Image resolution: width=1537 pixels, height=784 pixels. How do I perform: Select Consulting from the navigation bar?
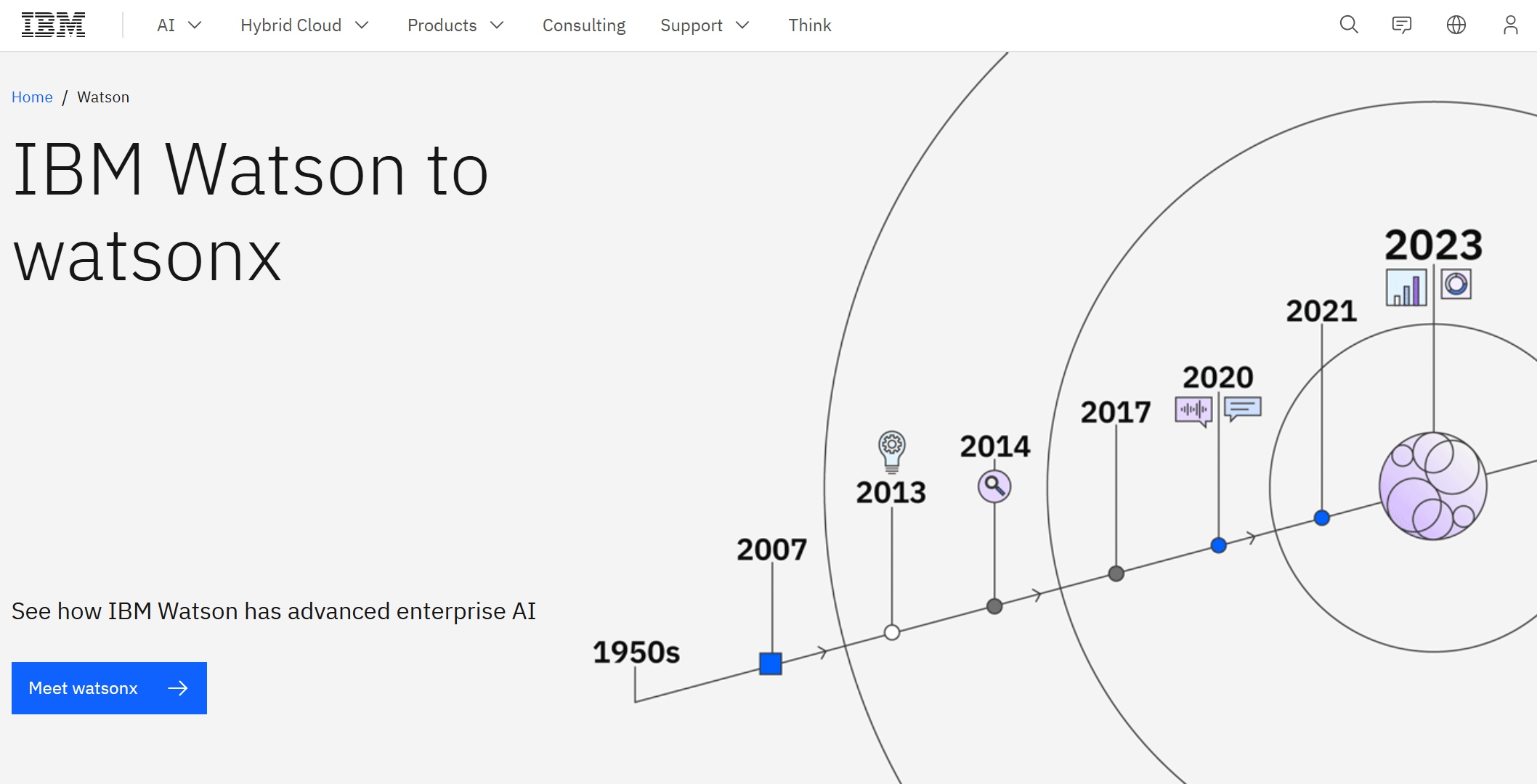tap(583, 25)
